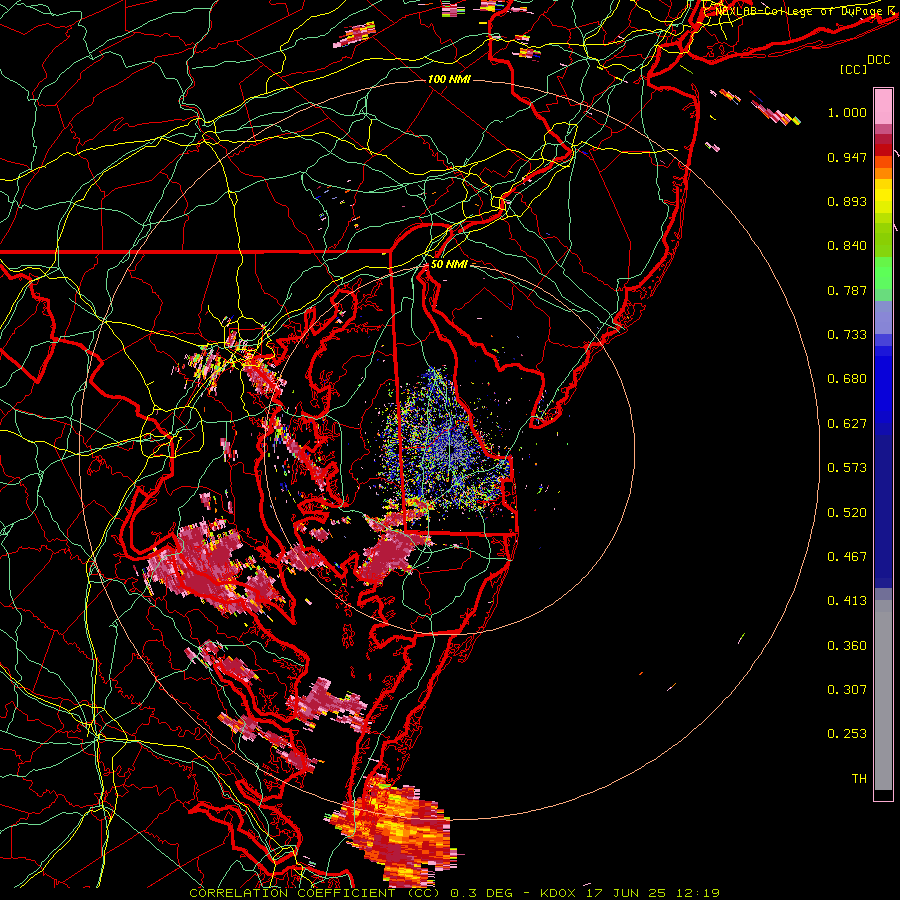The height and width of the screenshot is (900, 900).
Task: Pick the bright green segment of the color bar
Action: pos(883,273)
